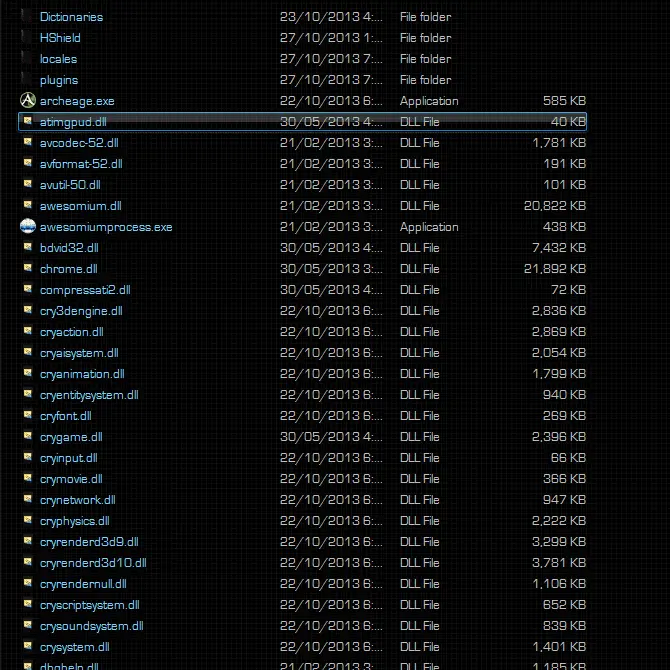Click the 20,822 KB size value

tap(555, 206)
